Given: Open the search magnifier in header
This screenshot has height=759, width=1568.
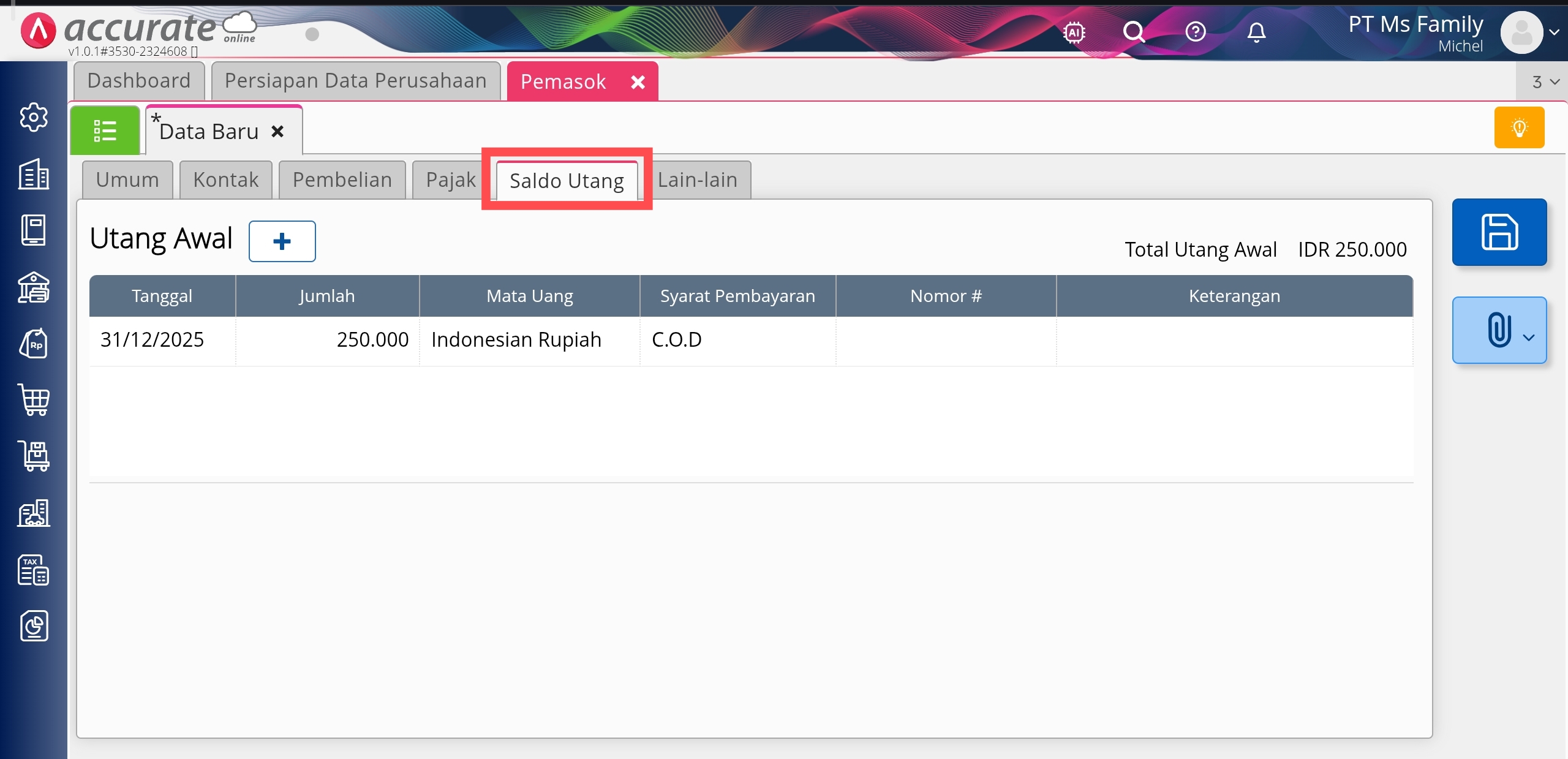Looking at the screenshot, I should (1134, 32).
